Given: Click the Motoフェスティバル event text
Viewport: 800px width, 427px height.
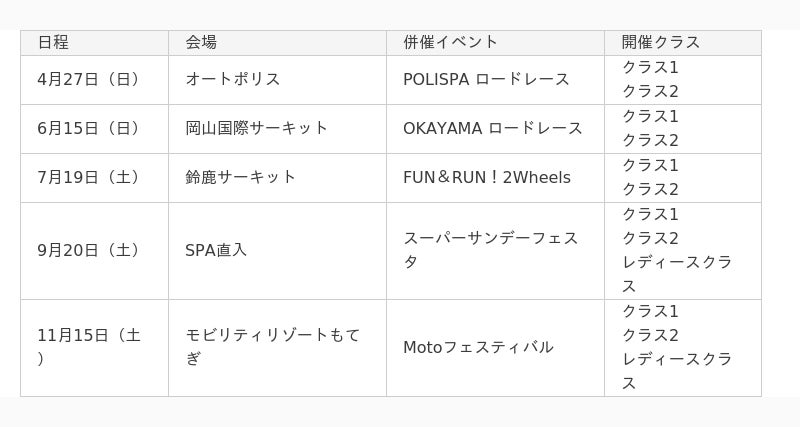Looking at the screenshot, I should click(x=478, y=347).
